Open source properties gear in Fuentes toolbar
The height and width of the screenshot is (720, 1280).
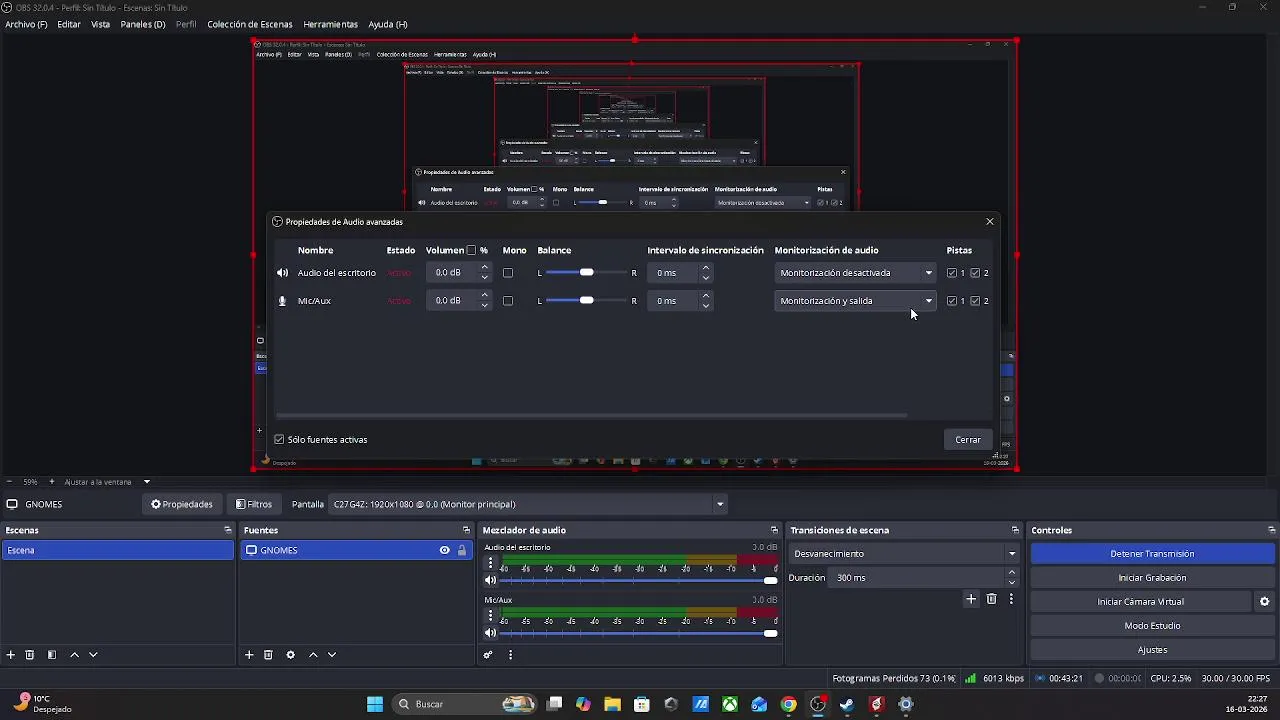pyautogui.click(x=291, y=655)
